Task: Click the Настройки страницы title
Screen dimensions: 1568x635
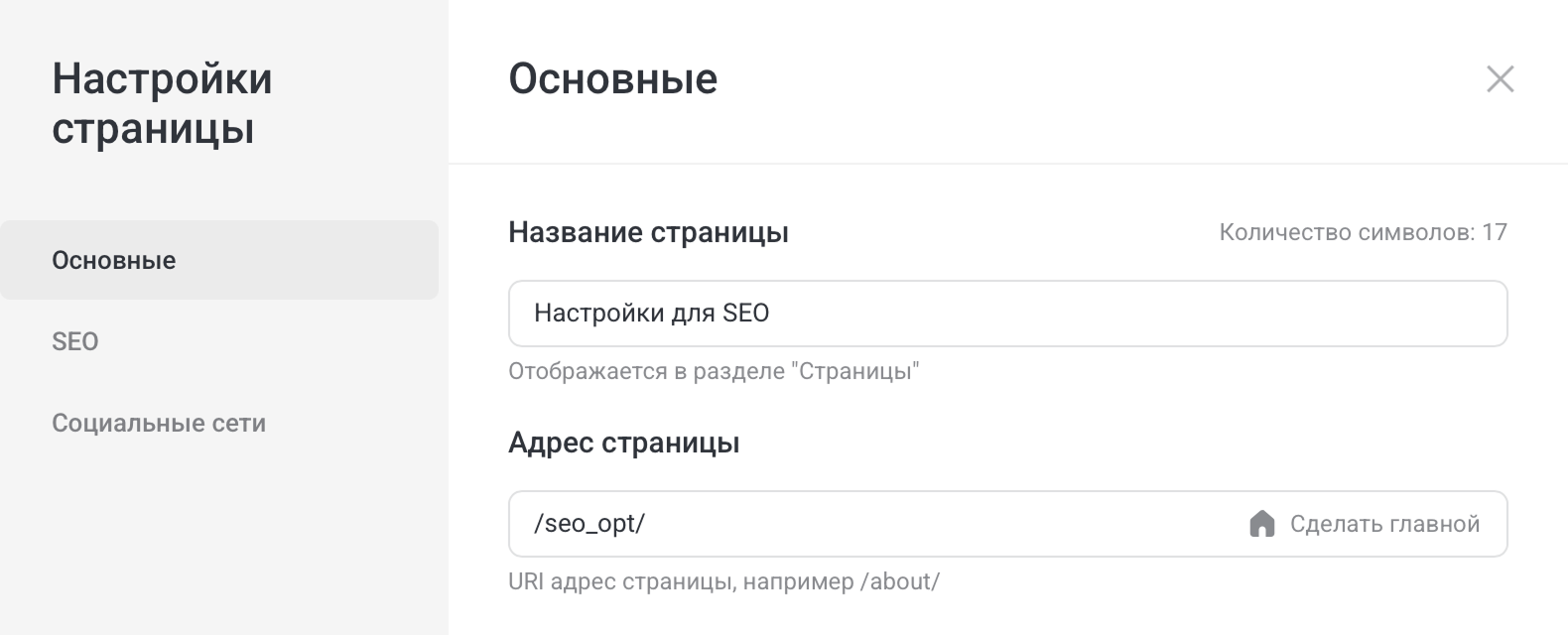Action: 164,101
